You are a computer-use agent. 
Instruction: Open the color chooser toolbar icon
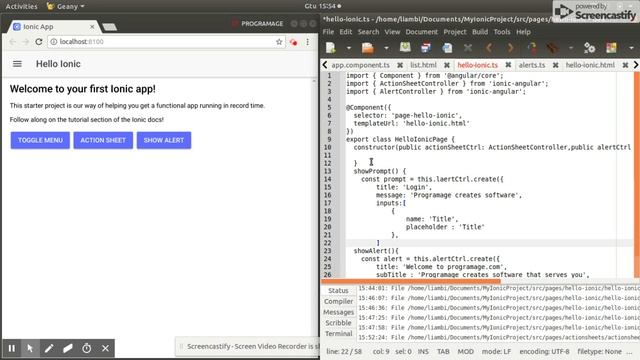click(611, 48)
